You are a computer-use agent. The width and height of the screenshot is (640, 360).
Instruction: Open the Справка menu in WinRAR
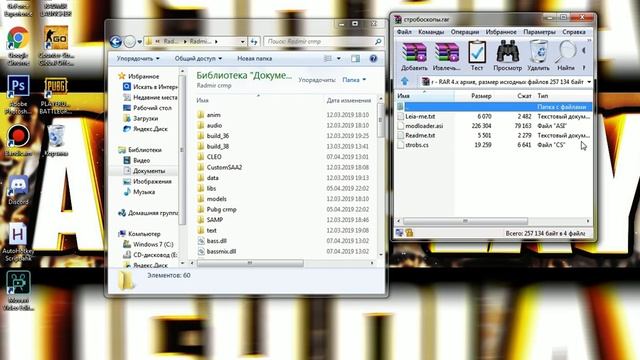(x=574, y=32)
